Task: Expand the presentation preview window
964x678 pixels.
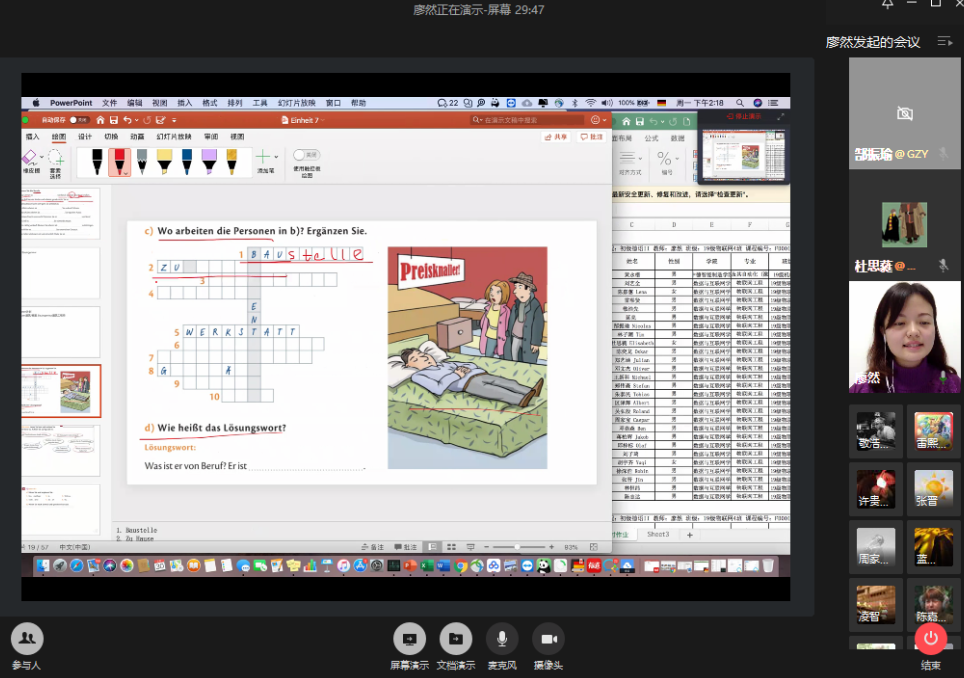Action: pyautogui.click(x=780, y=116)
